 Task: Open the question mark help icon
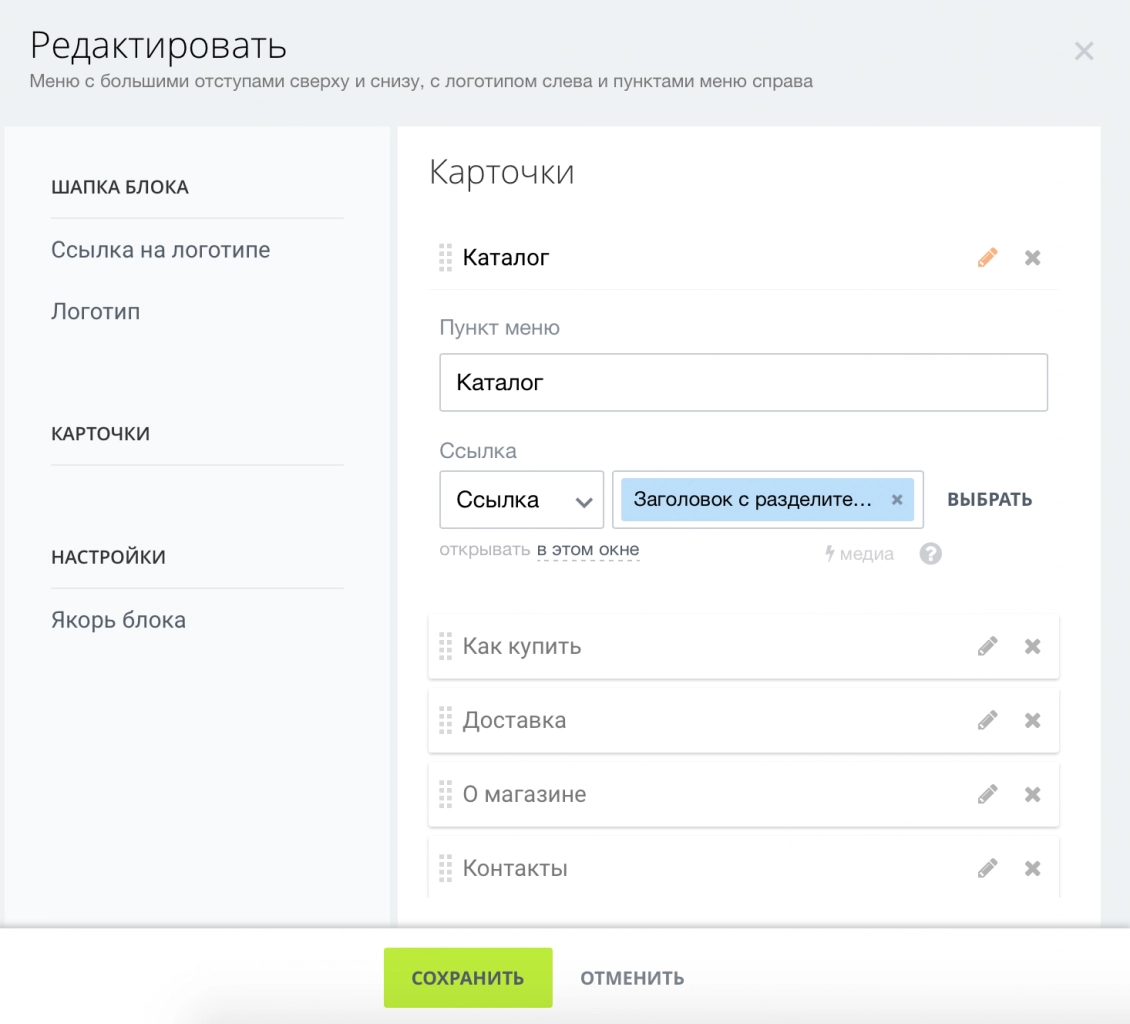(930, 553)
